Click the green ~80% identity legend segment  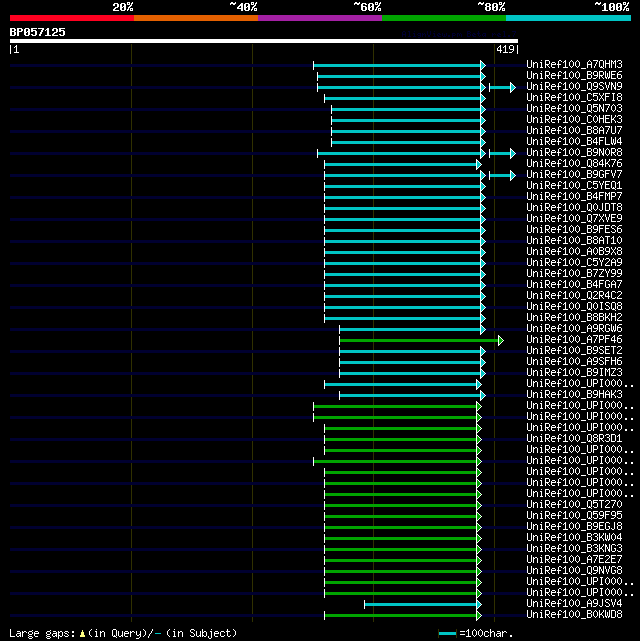[x=444, y=18]
